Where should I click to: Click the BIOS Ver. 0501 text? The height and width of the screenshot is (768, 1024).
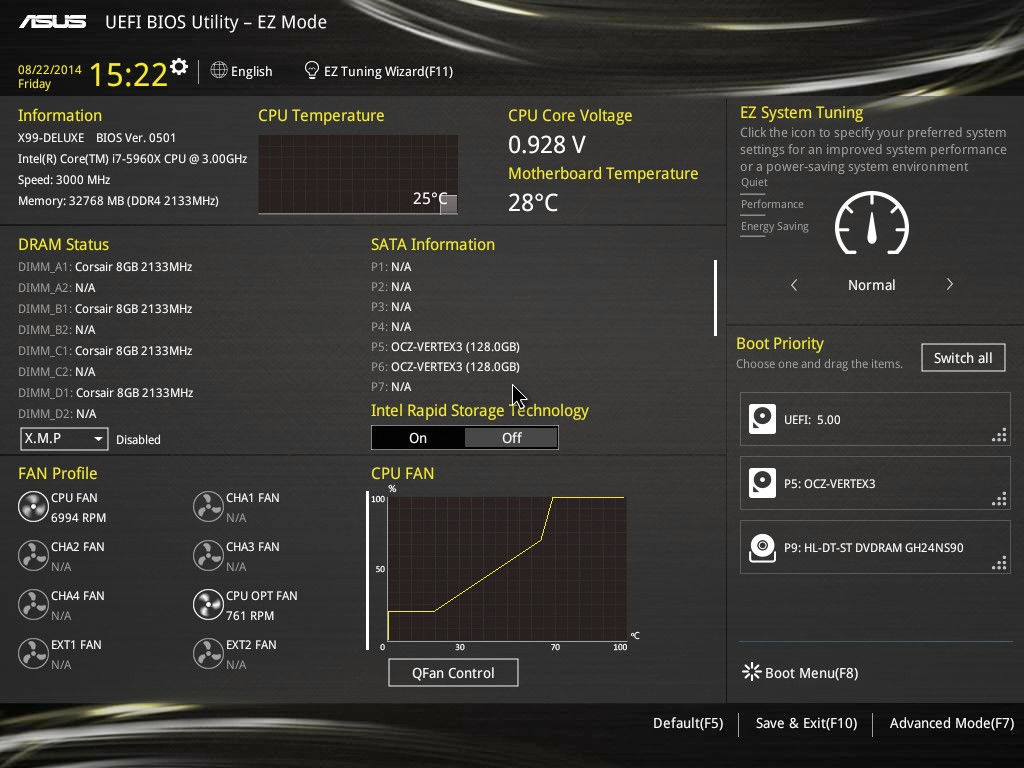136,138
